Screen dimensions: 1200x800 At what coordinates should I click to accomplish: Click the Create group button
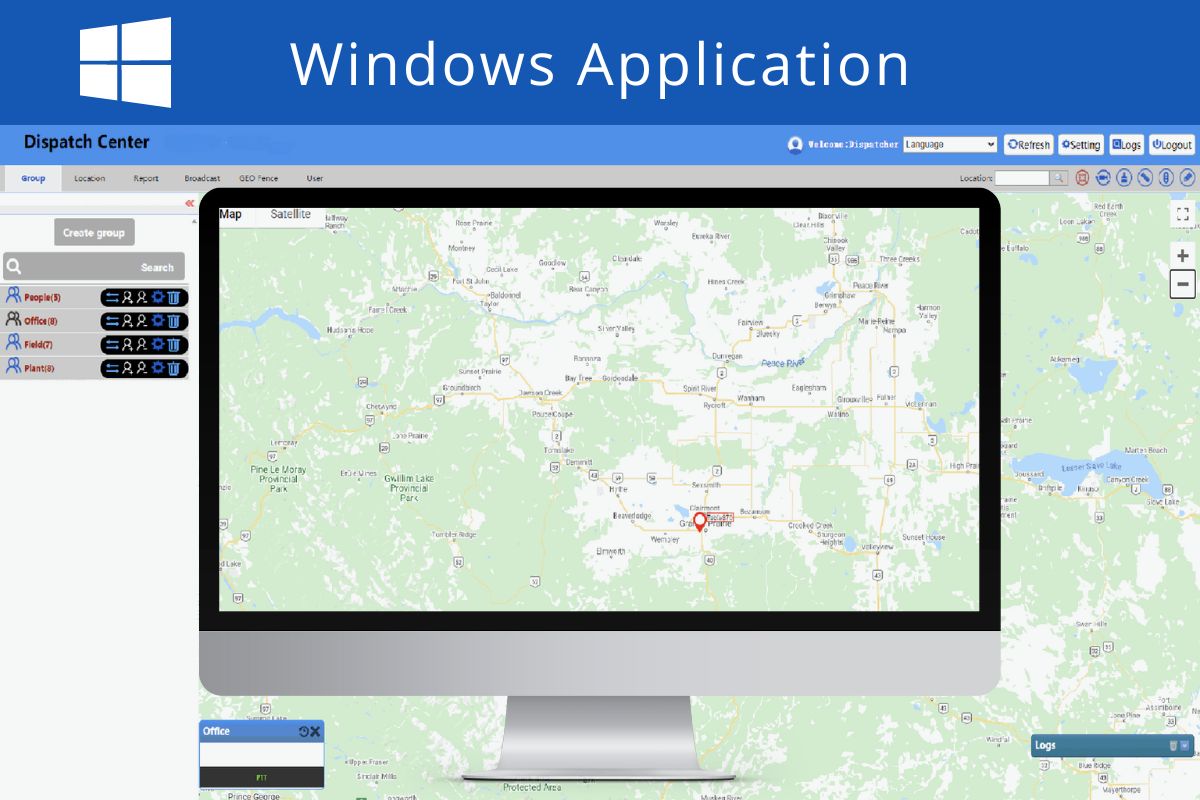[94, 233]
